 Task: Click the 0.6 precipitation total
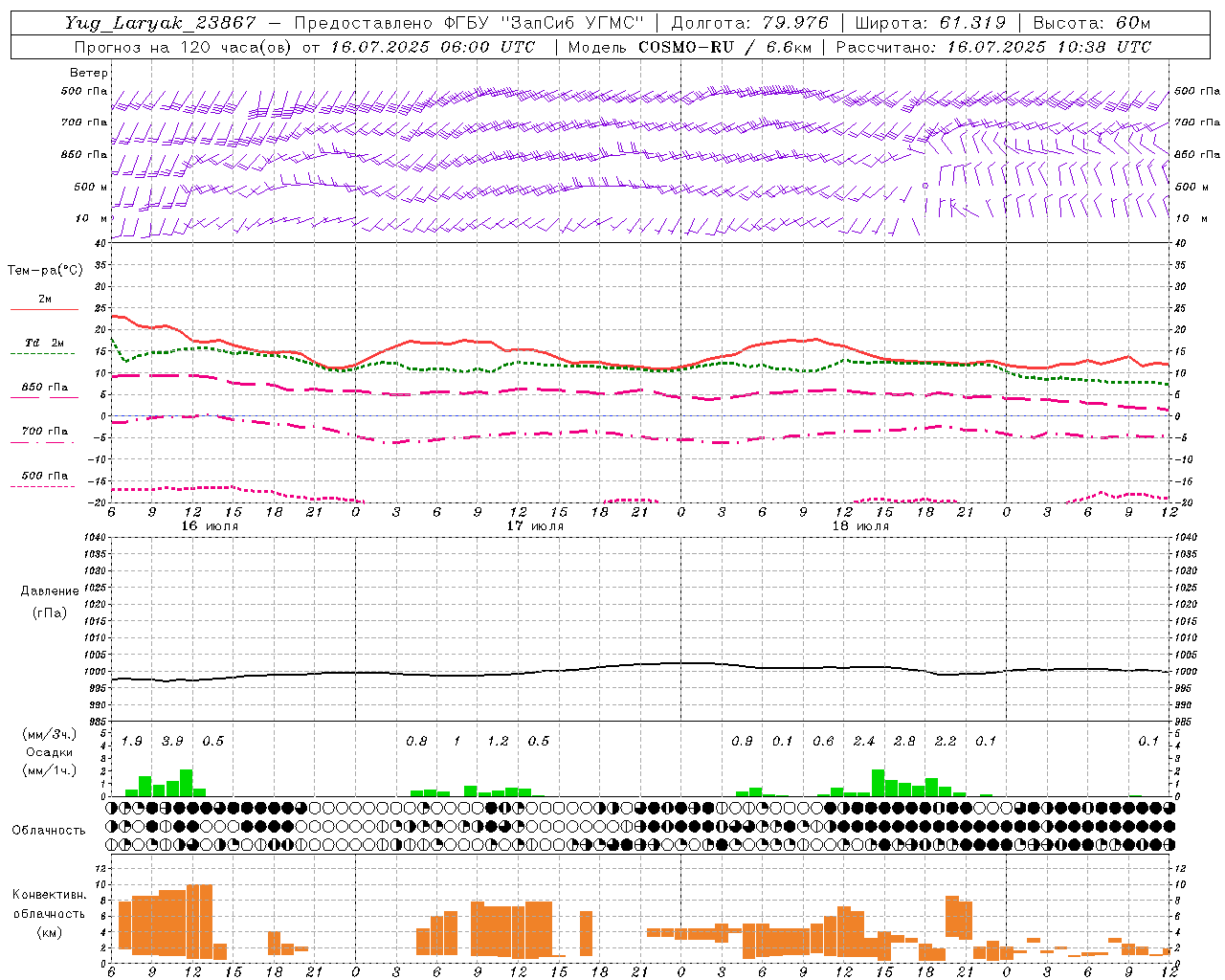coord(823,742)
